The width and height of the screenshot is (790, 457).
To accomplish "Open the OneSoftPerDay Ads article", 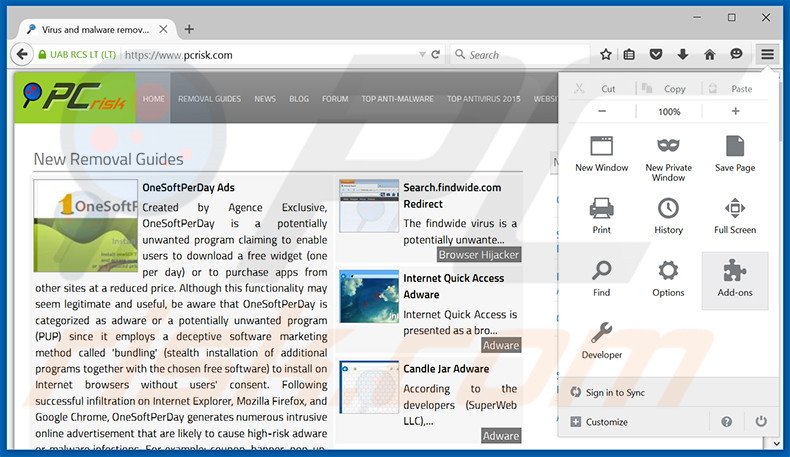I will (x=188, y=187).
